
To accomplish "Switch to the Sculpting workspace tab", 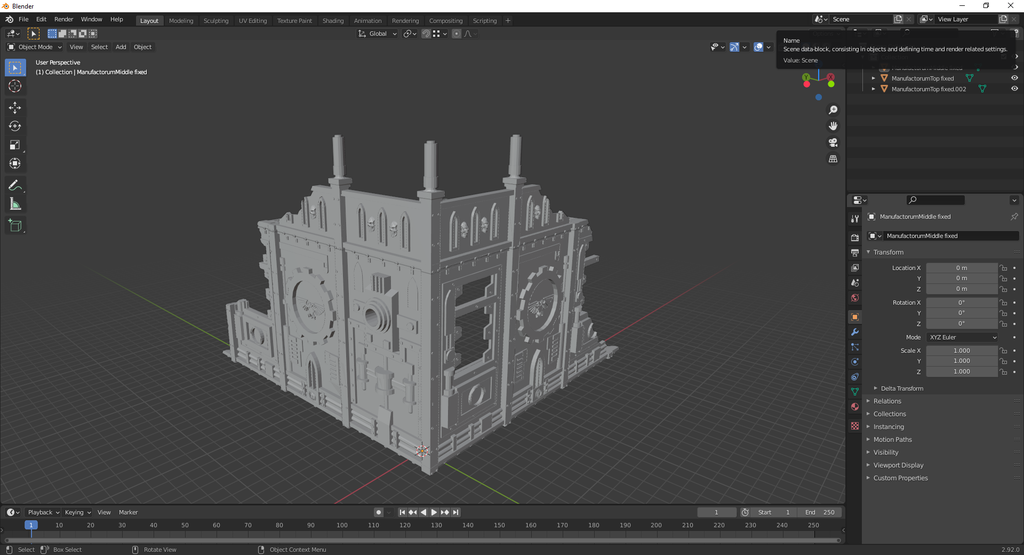I will point(216,20).
